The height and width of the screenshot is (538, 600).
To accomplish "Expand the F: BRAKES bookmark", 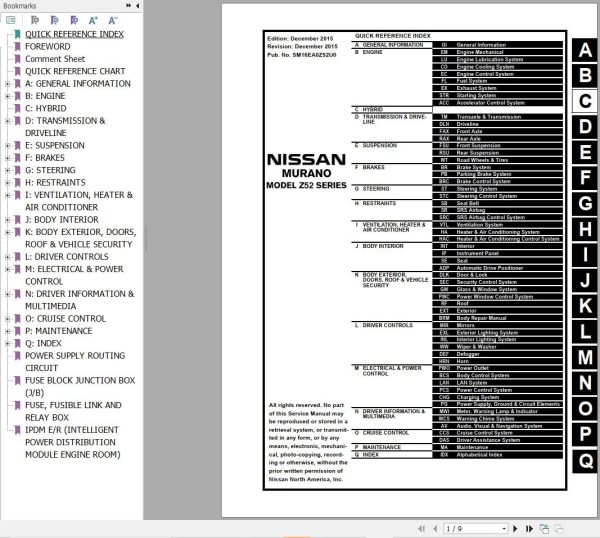I will [8, 158].
